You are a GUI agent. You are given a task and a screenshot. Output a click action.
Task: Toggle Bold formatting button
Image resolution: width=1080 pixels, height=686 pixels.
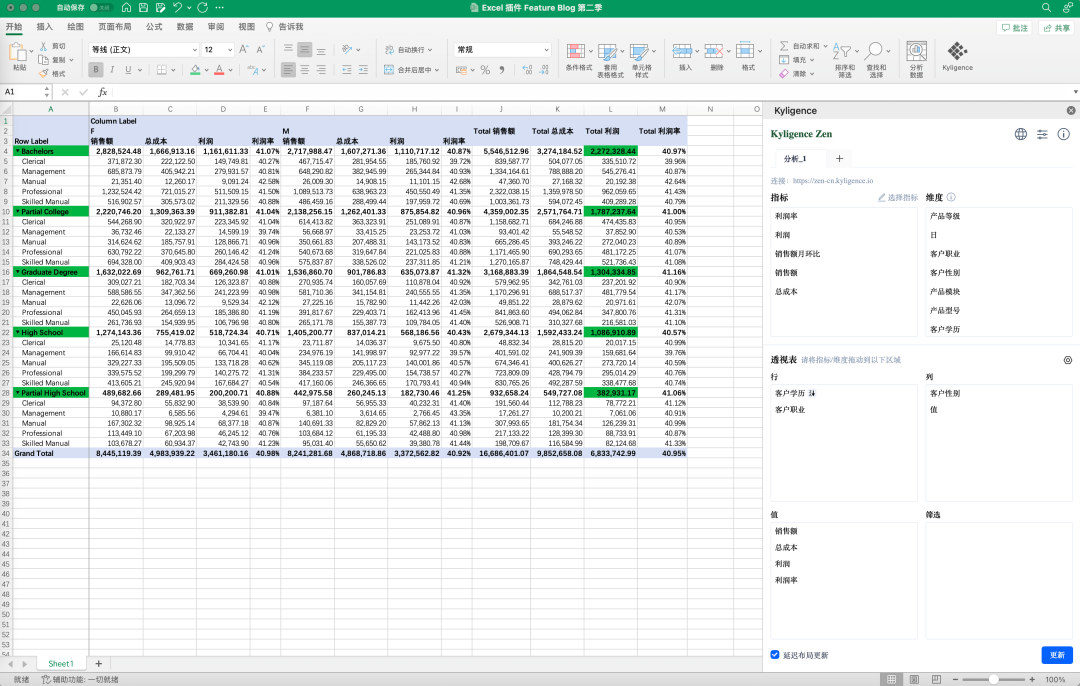(96, 70)
